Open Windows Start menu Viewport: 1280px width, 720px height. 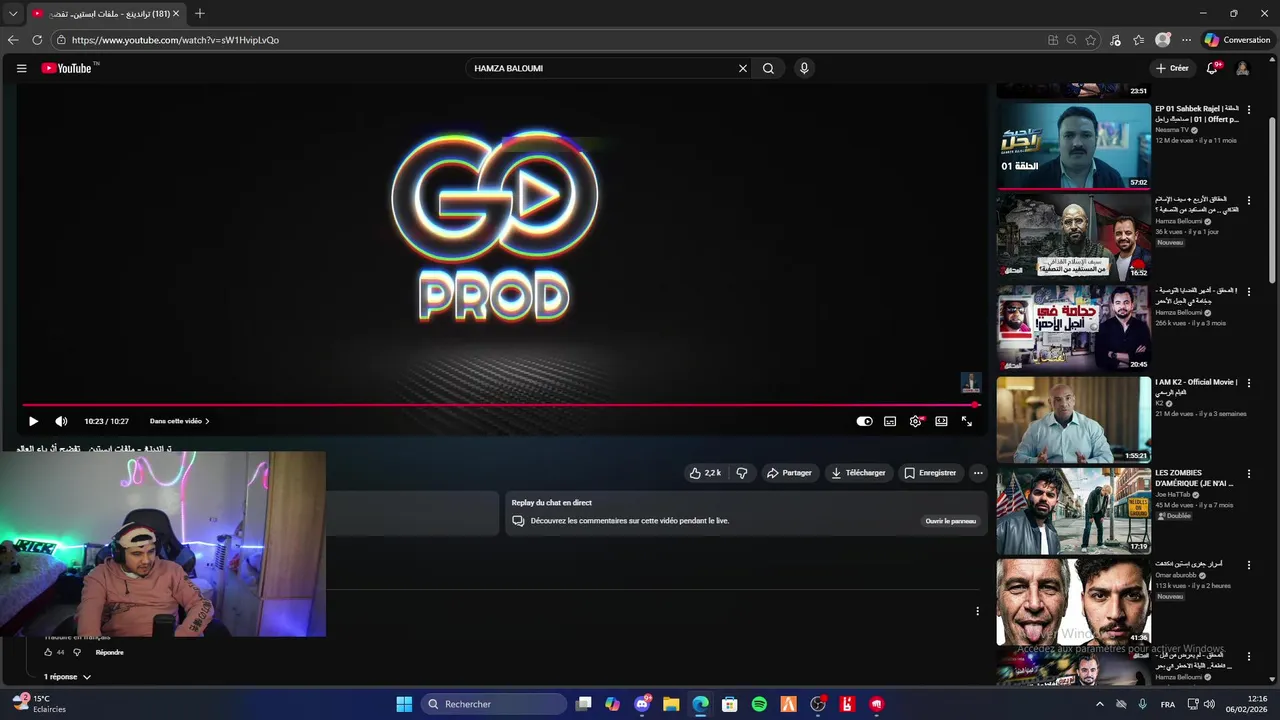pyautogui.click(x=404, y=704)
